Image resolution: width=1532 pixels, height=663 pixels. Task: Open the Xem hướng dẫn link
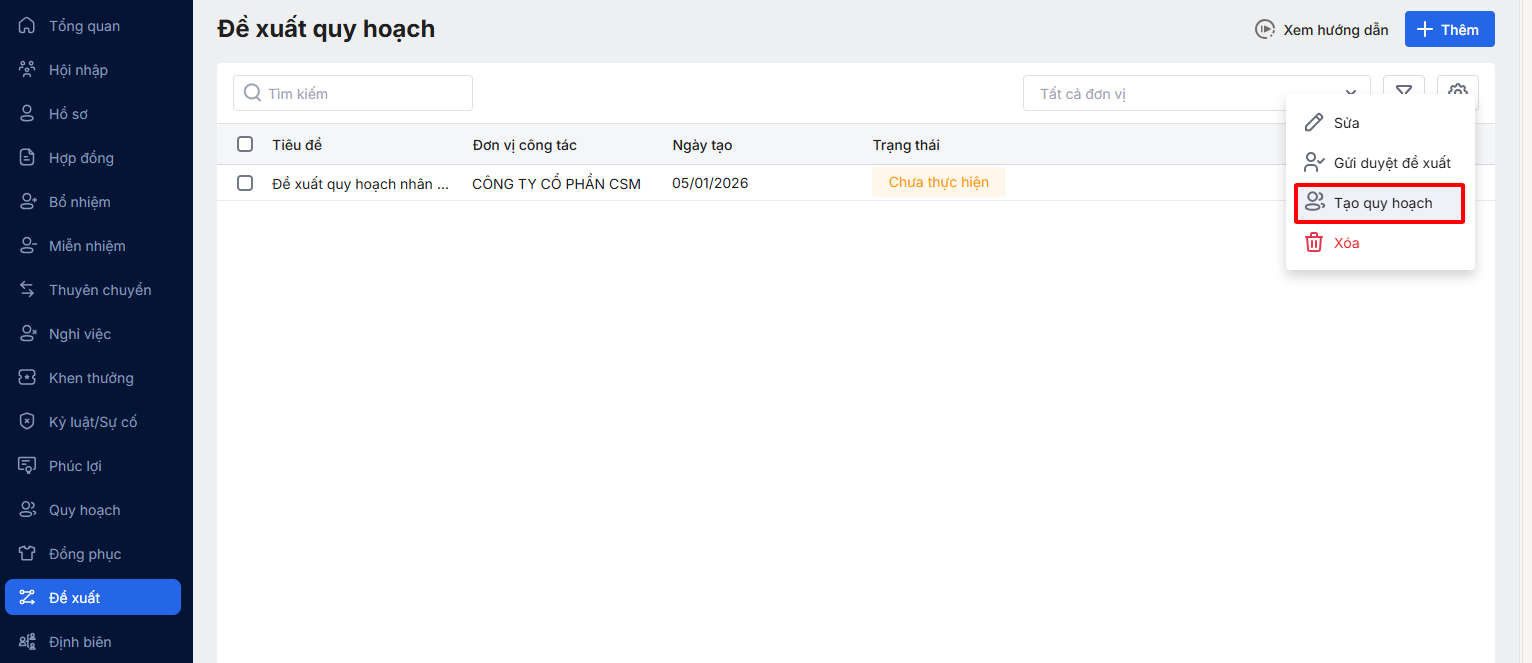(x=1335, y=30)
